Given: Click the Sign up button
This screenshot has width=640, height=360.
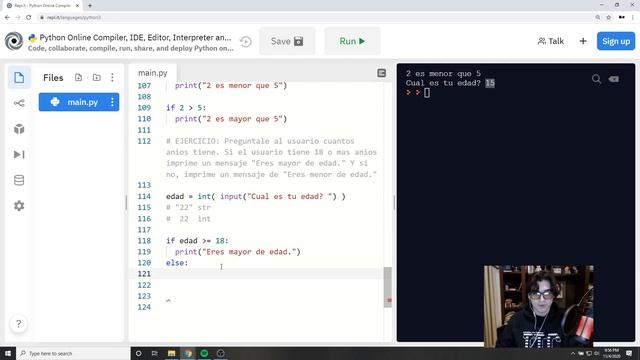Looking at the screenshot, I should click(616, 41).
